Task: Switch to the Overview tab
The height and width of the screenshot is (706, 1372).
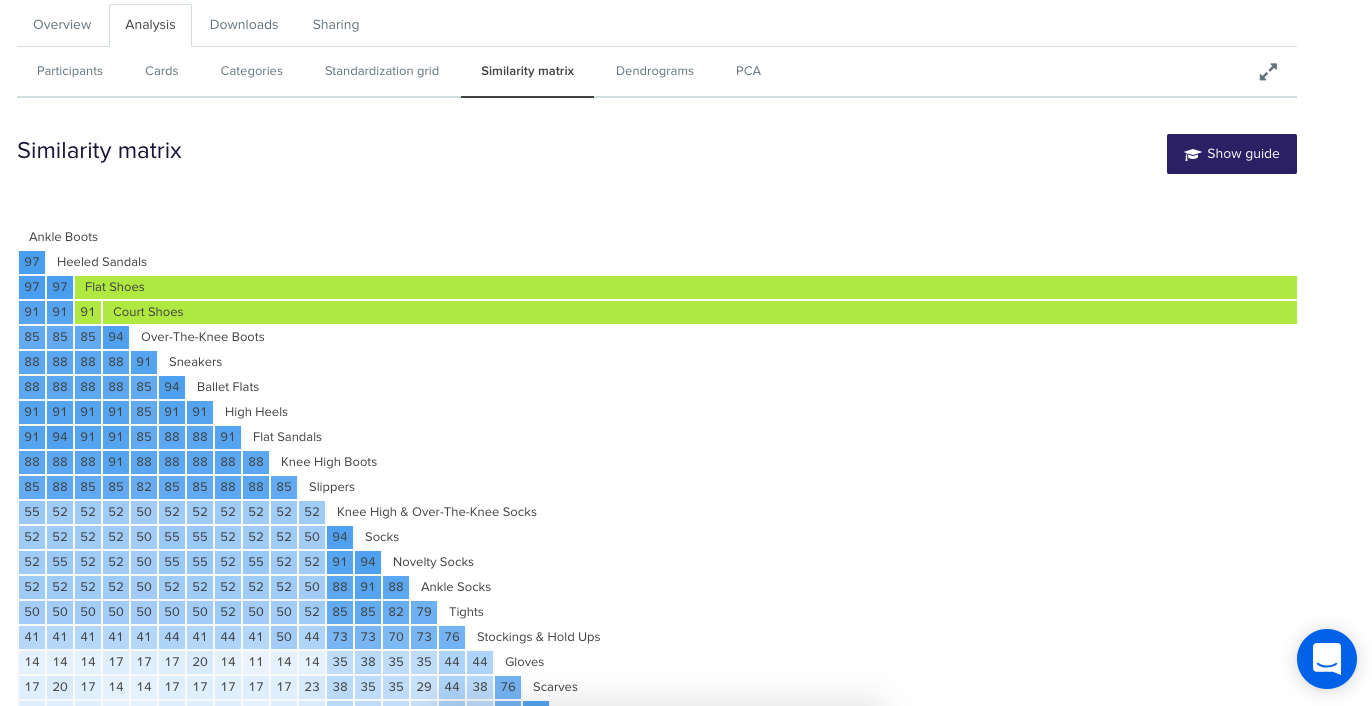Action: 62,24
